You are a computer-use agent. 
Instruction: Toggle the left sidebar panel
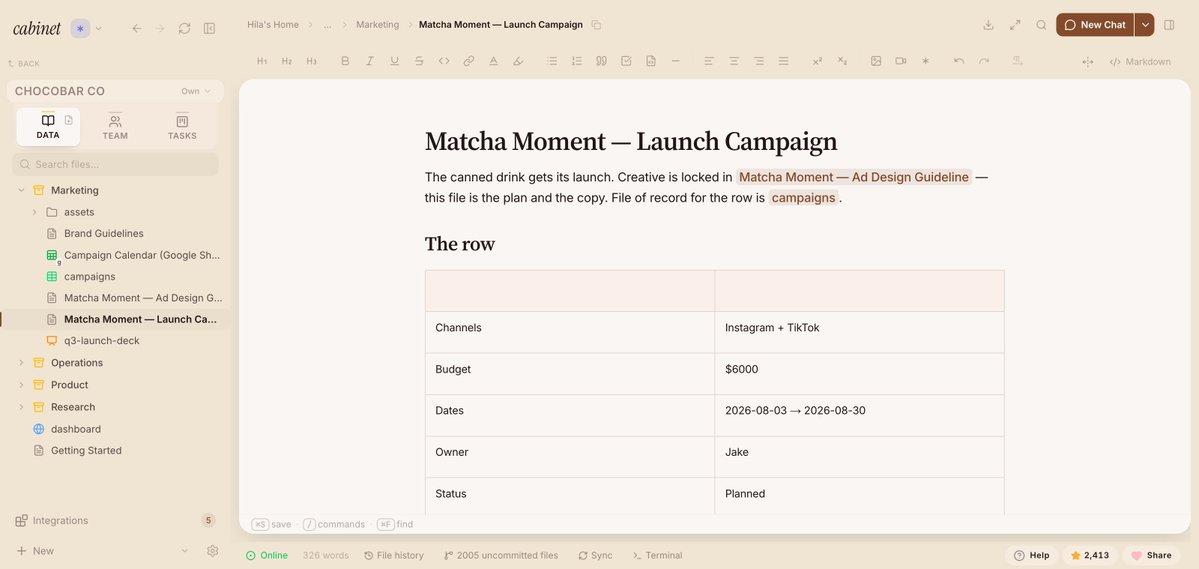[x=209, y=28]
